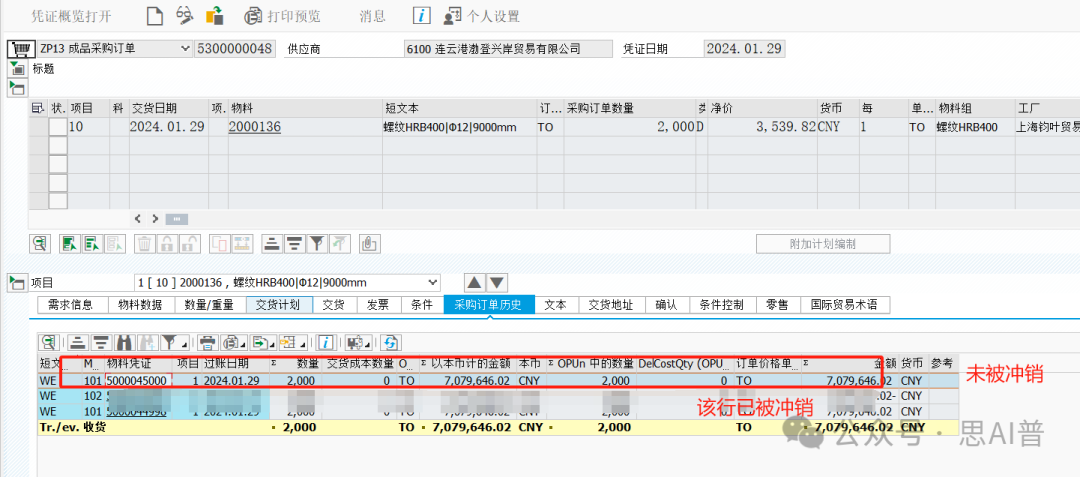The image size is (1080, 477).
Task: Collapse the item detail (项目) section
Action: click(x=17, y=283)
